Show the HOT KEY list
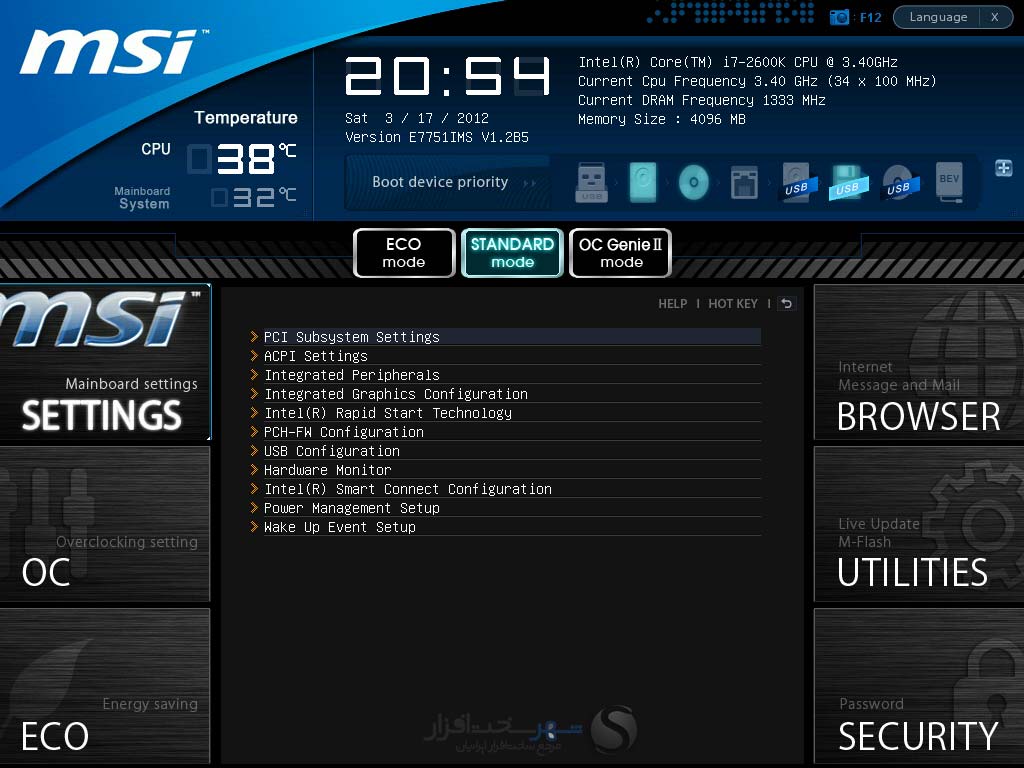Screen dimensions: 1024x768 733,304
